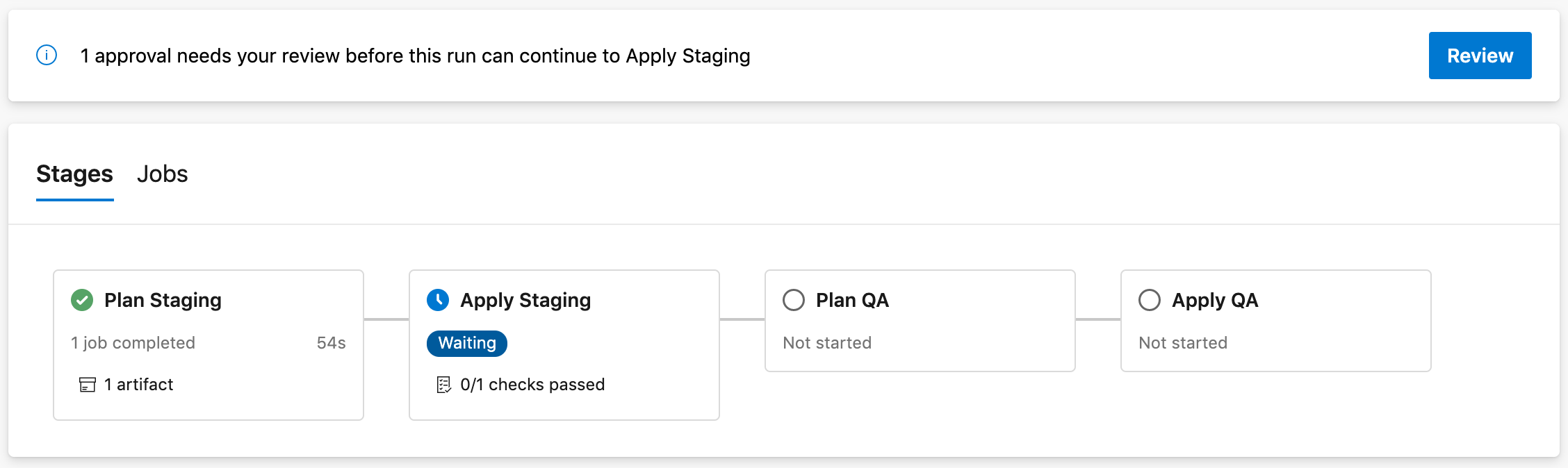
Task: Click the blue clock waiting icon
Action: point(438,300)
